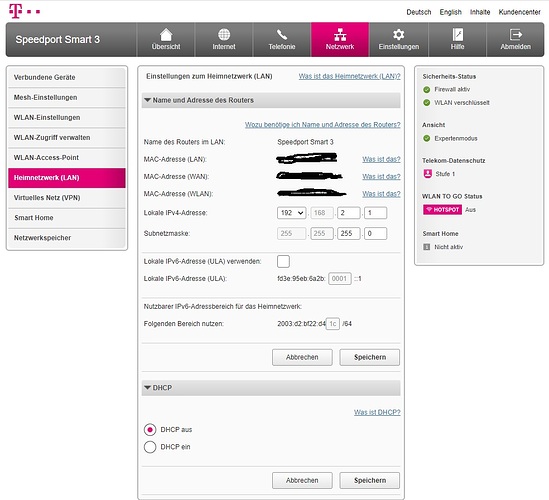
Task: Open the Telefonie phone tab
Action: [282, 40]
